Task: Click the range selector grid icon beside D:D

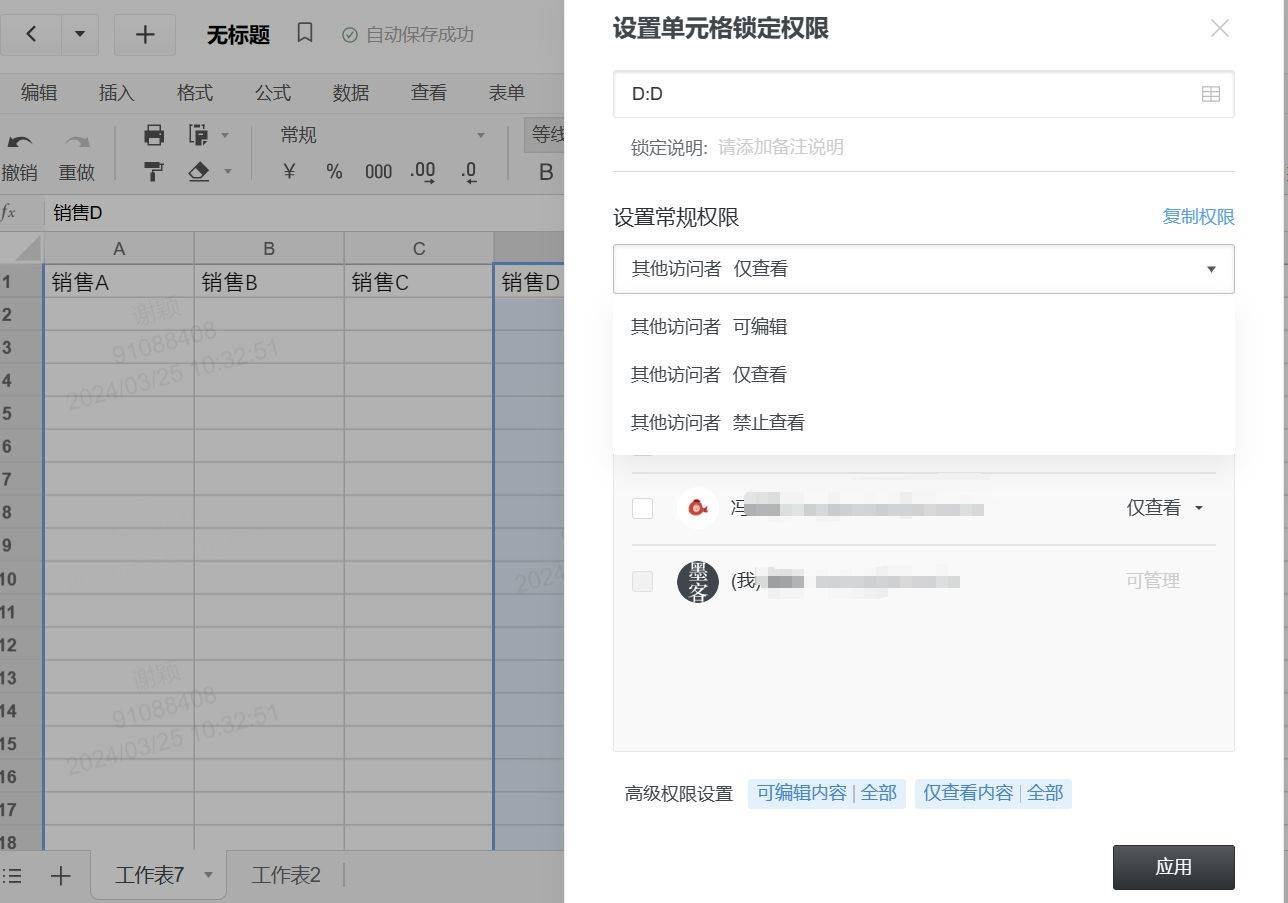Action: (x=1210, y=93)
